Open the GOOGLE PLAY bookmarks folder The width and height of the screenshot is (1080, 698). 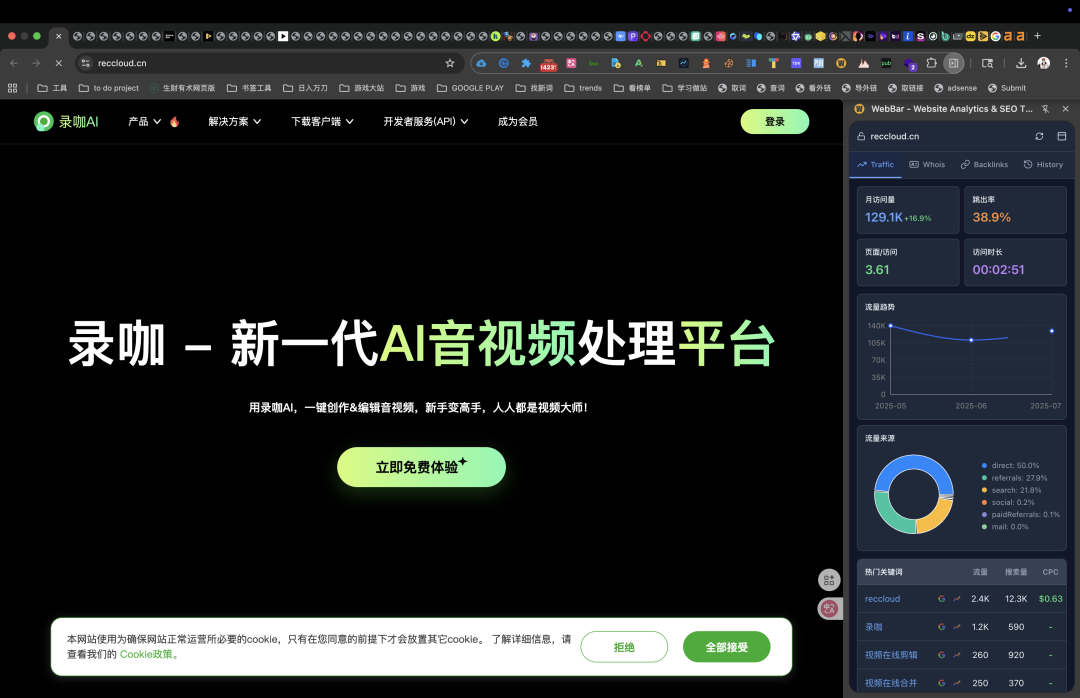click(x=470, y=88)
